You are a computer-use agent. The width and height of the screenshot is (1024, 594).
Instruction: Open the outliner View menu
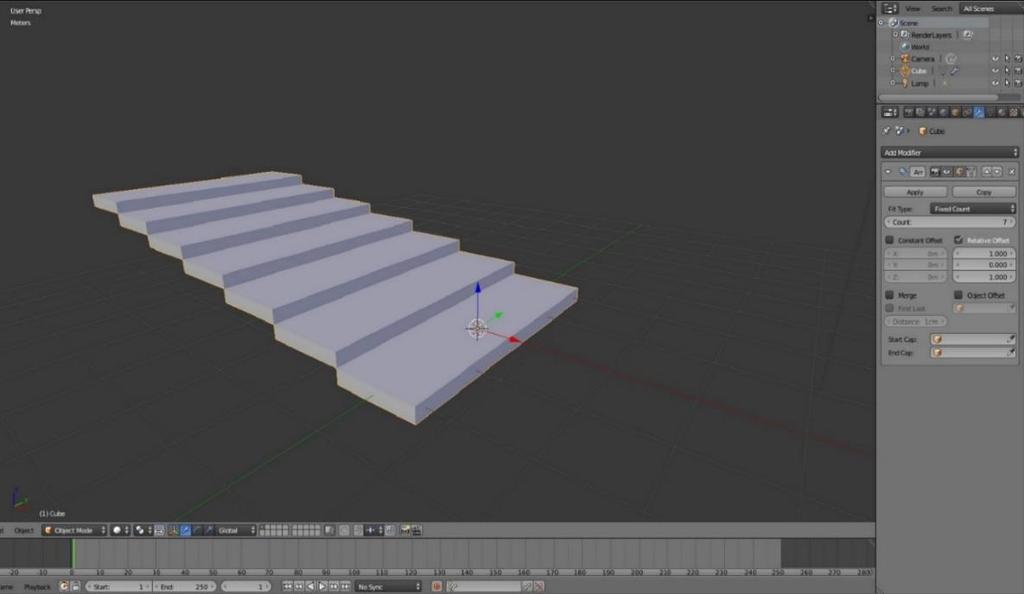912,8
